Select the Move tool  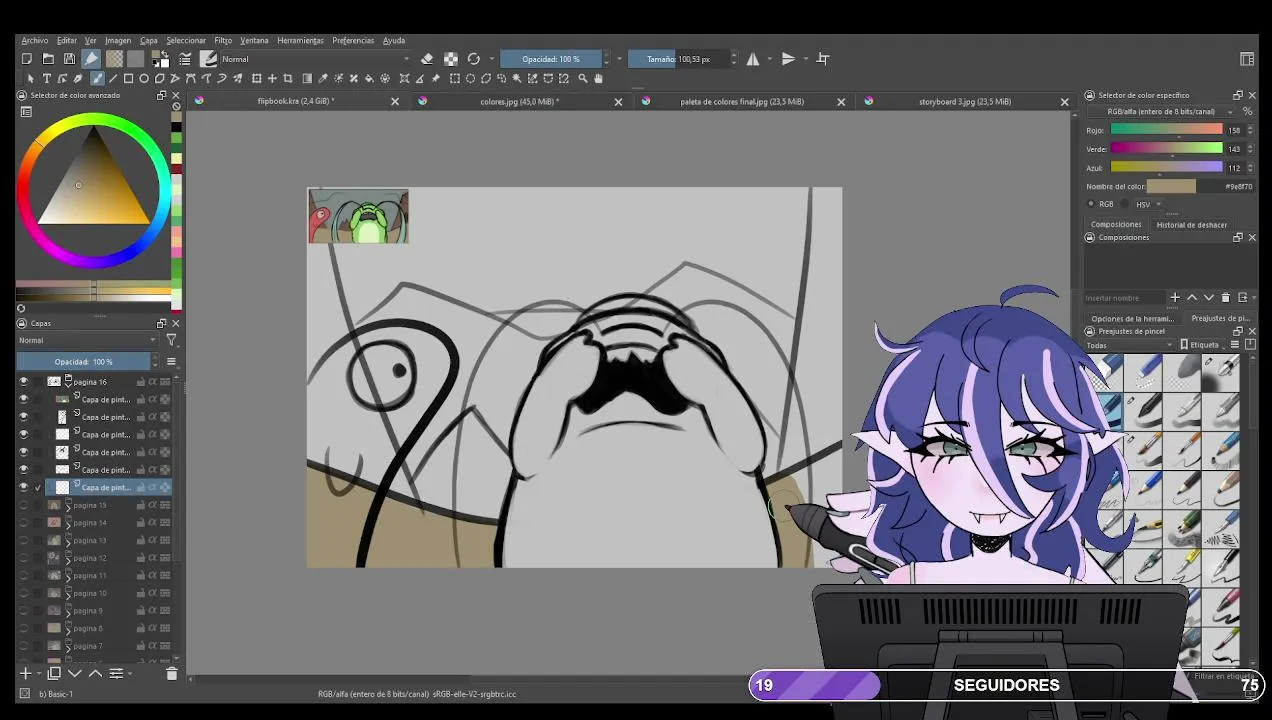[x=272, y=78]
